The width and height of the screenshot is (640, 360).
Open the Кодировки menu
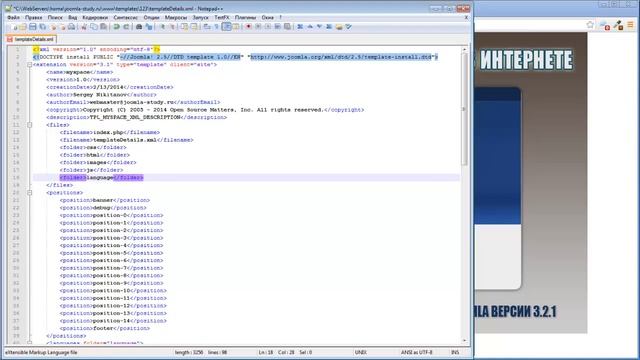click(x=95, y=18)
